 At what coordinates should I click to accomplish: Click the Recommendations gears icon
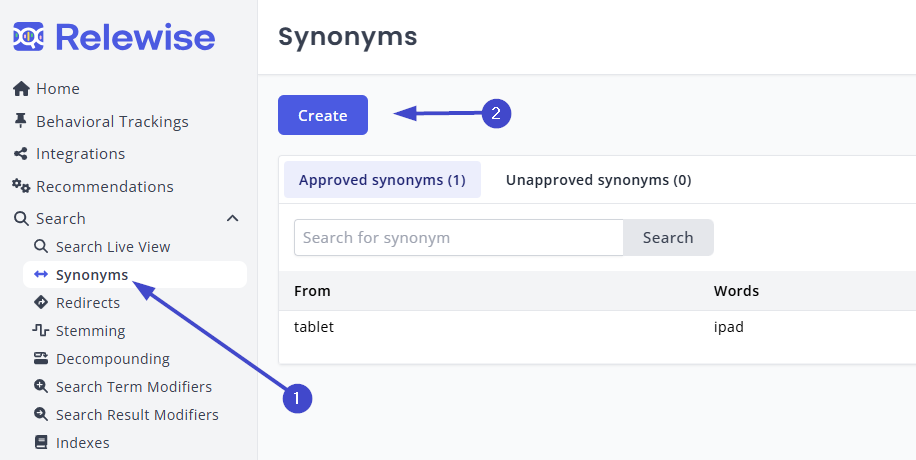coord(21,186)
